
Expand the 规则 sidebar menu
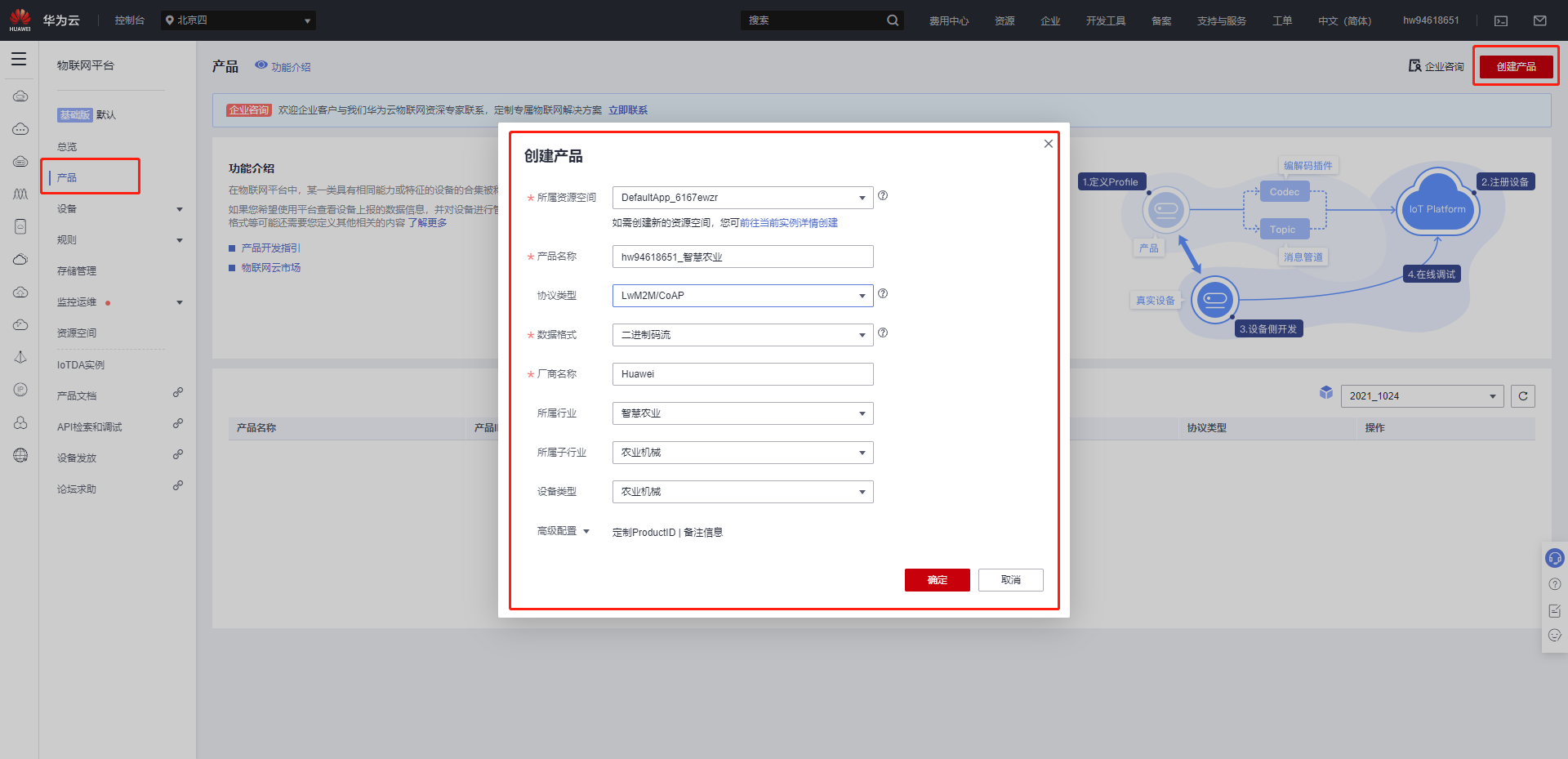(x=180, y=240)
